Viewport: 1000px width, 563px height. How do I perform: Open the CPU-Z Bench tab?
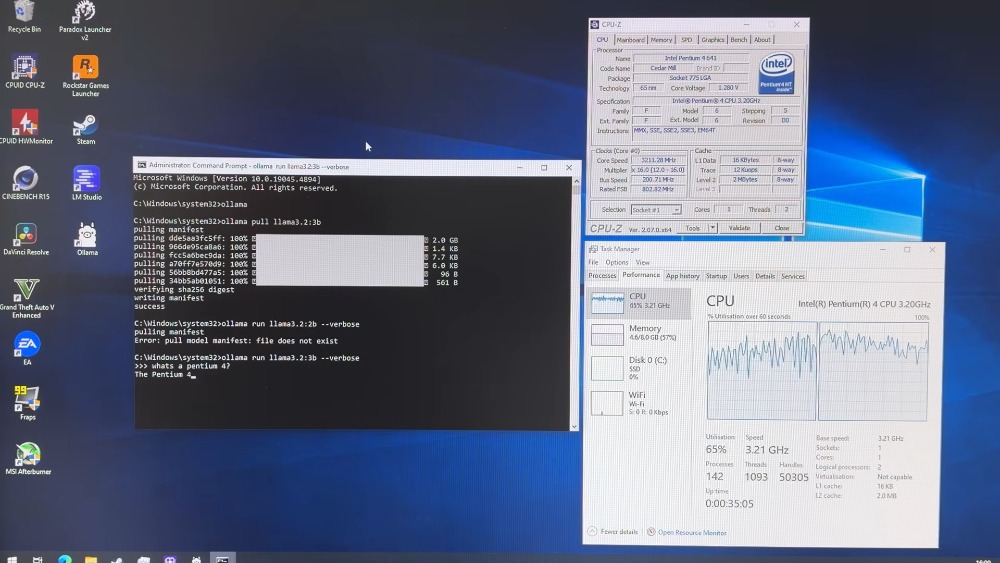pos(739,40)
